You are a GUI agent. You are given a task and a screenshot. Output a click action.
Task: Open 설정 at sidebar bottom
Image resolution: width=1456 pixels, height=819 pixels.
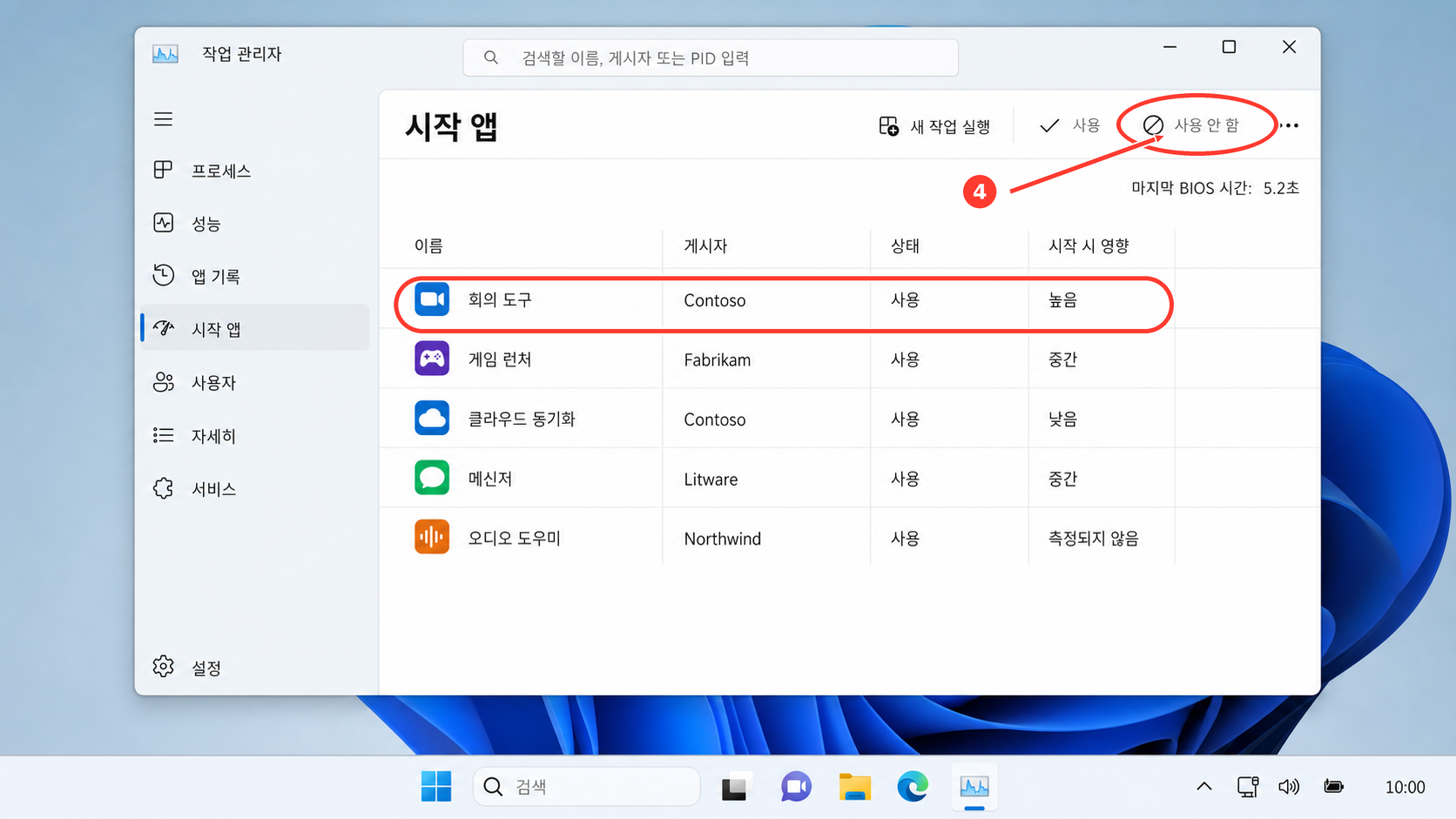click(x=254, y=668)
